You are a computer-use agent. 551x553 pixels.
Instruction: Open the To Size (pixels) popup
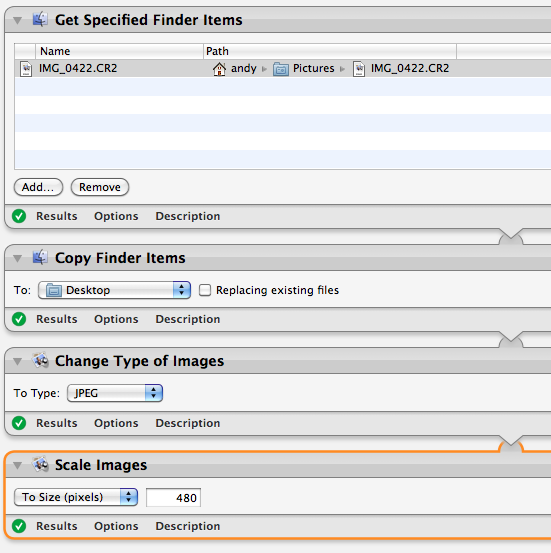point(76,497)
